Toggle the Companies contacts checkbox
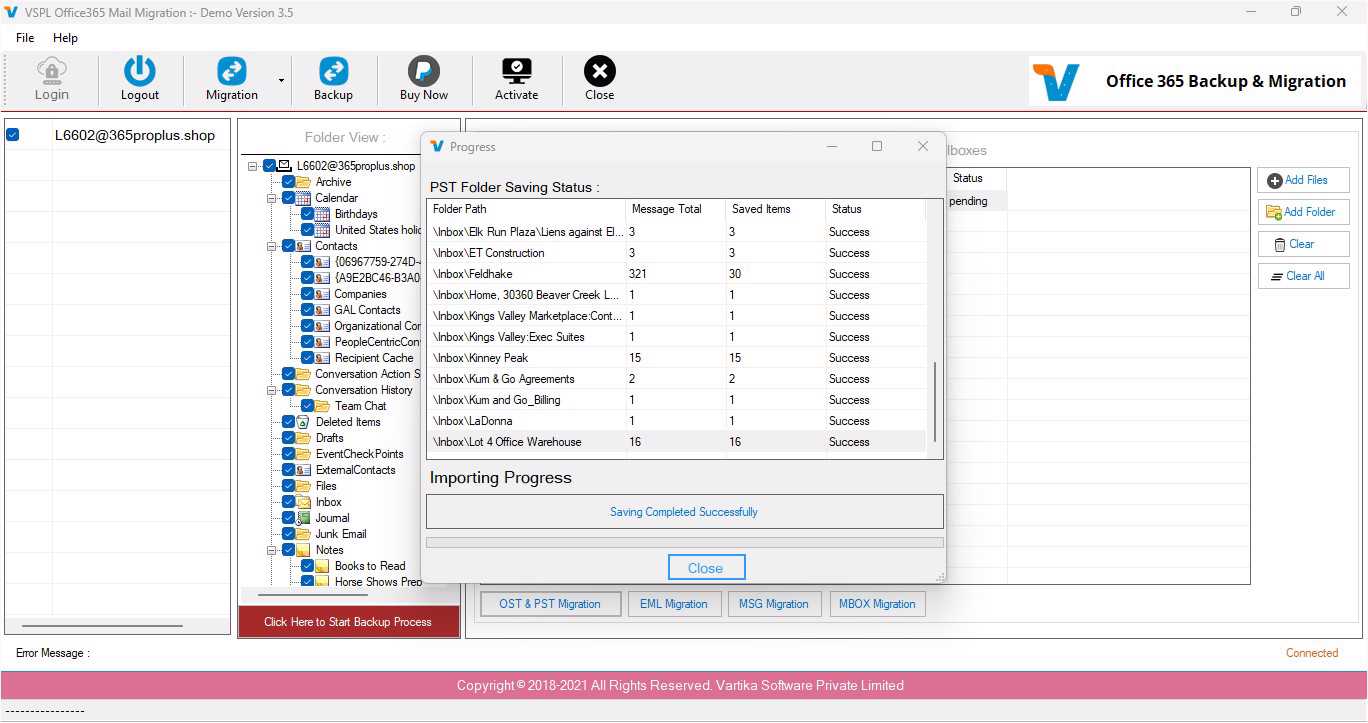Image resolution: width=1368 pixels, height=723 pixels. coord(308,294)
